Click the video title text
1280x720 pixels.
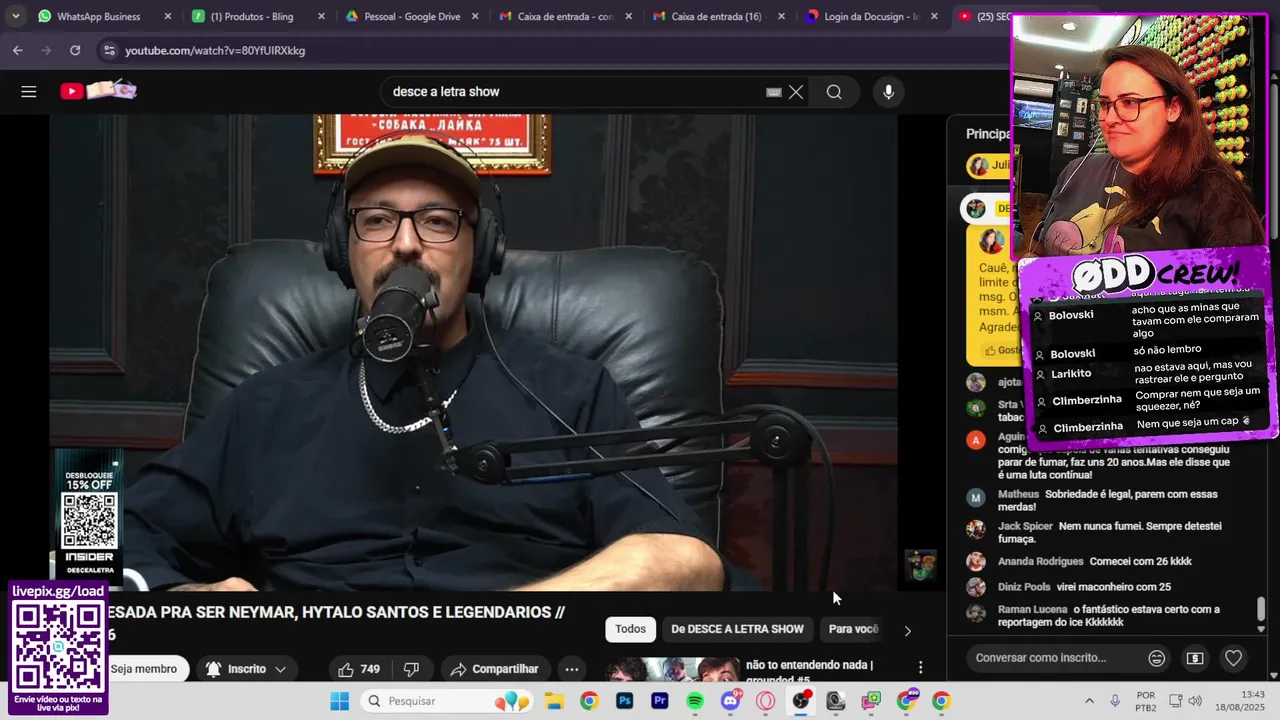click(335, 622)
